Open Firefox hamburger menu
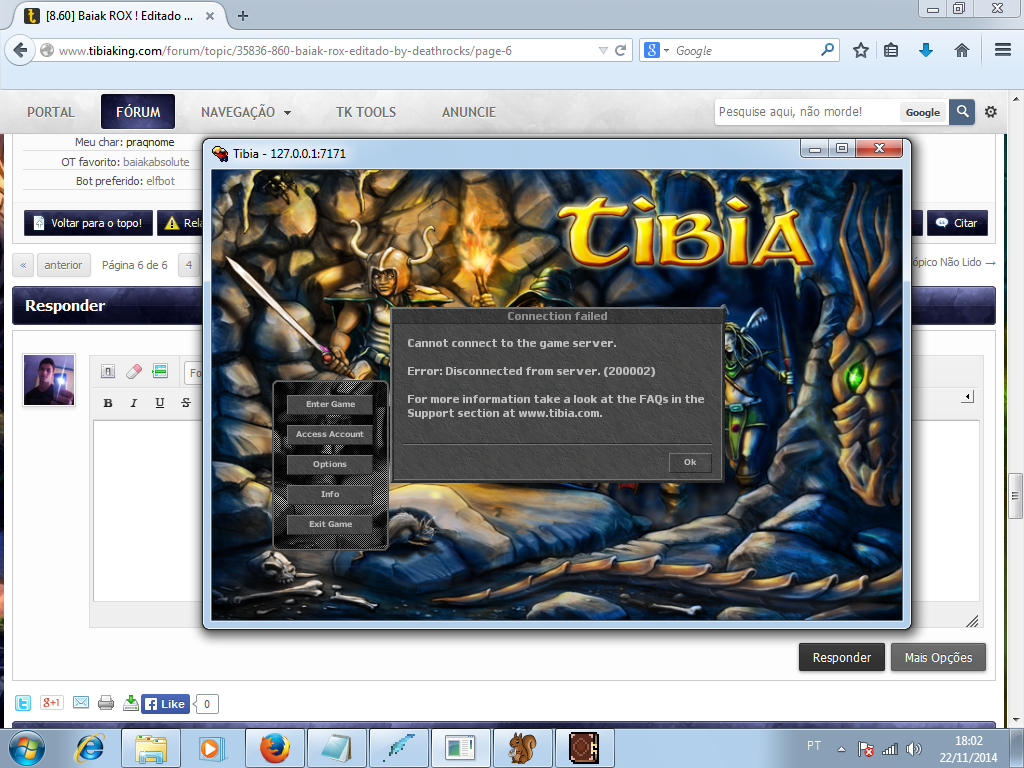The width and height of the screenshot is (1024, 768). click(1002, 50)
